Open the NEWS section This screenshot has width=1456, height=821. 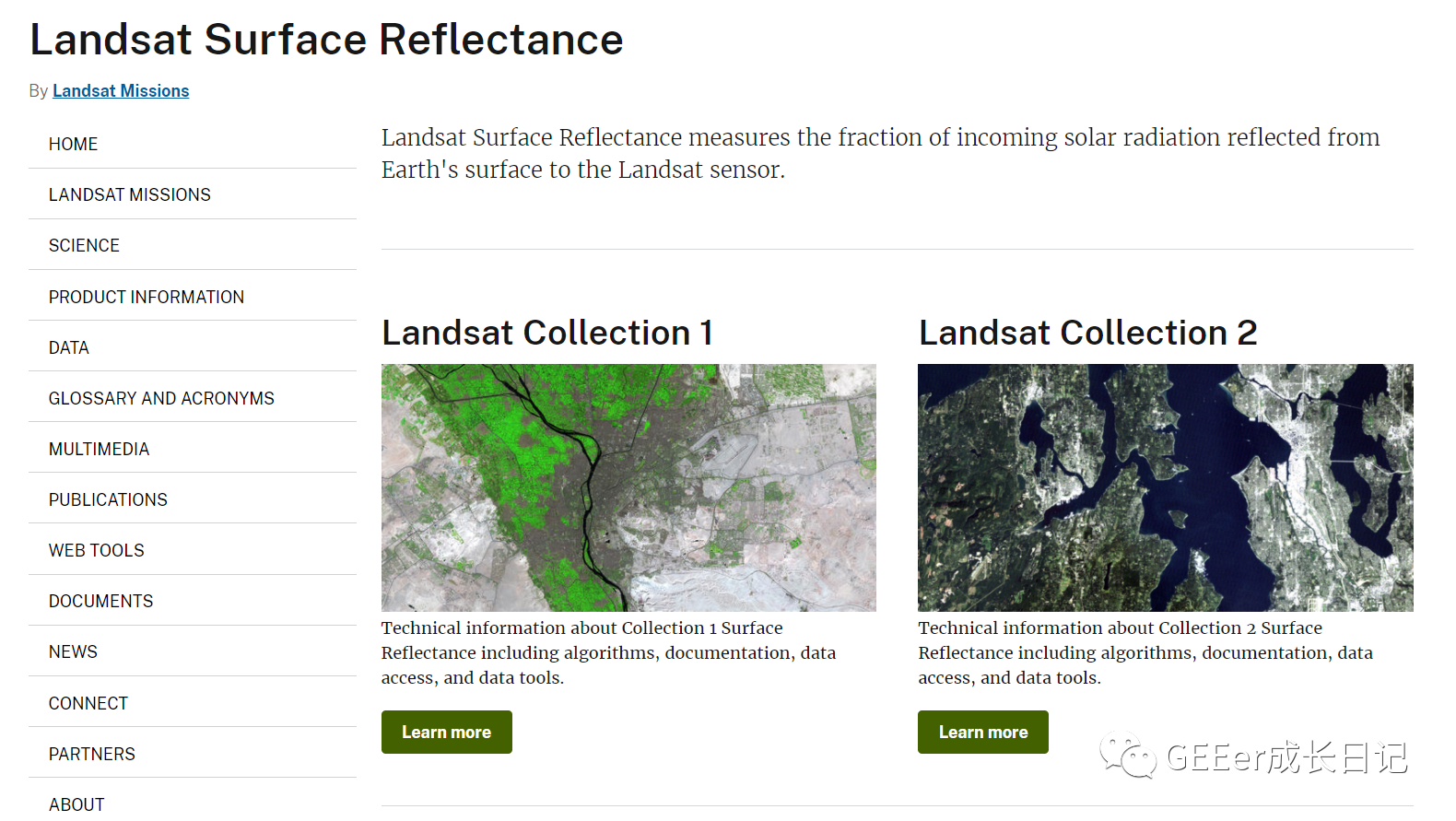(73, 651)
